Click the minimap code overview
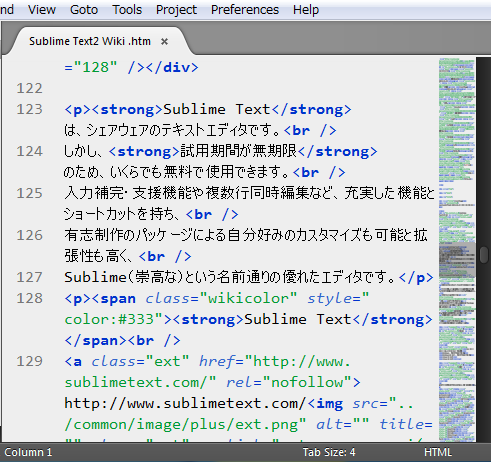Screen dimensions: 491x462 tap(457, 250)
